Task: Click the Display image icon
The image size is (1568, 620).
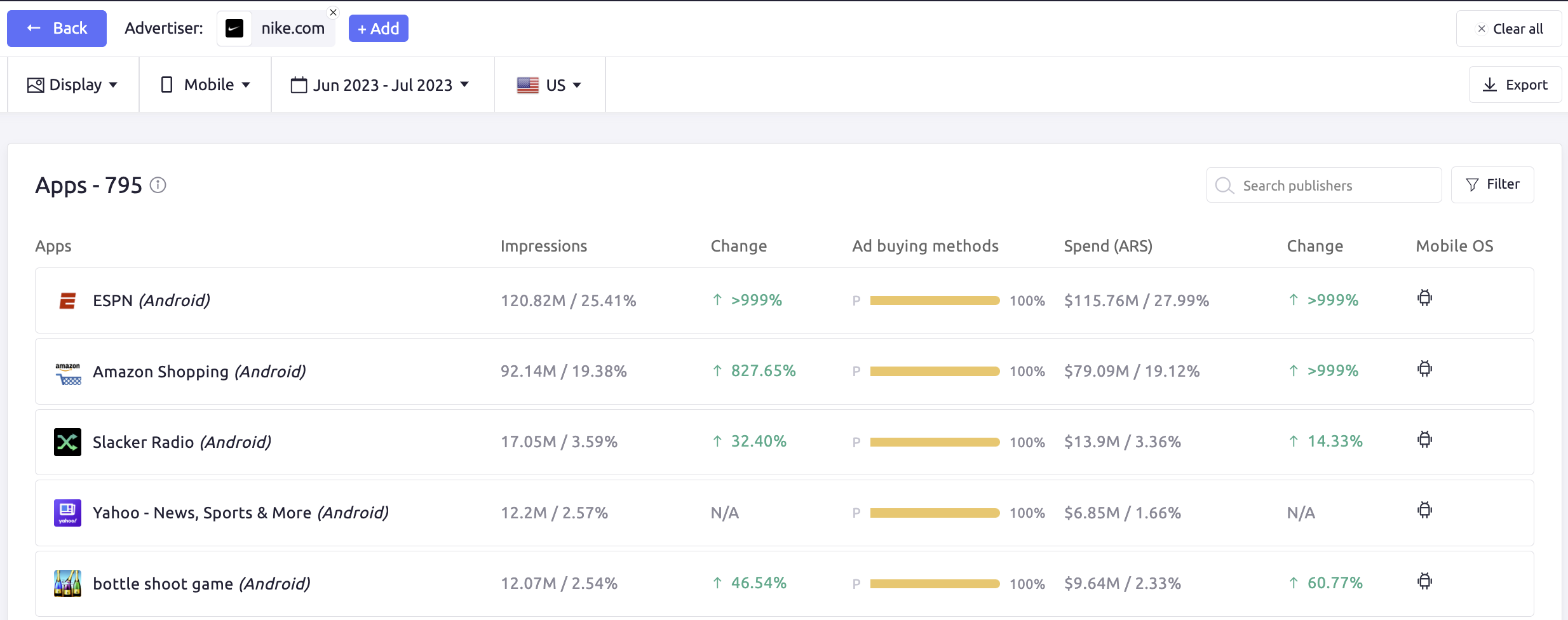Action: pos(36,85)
